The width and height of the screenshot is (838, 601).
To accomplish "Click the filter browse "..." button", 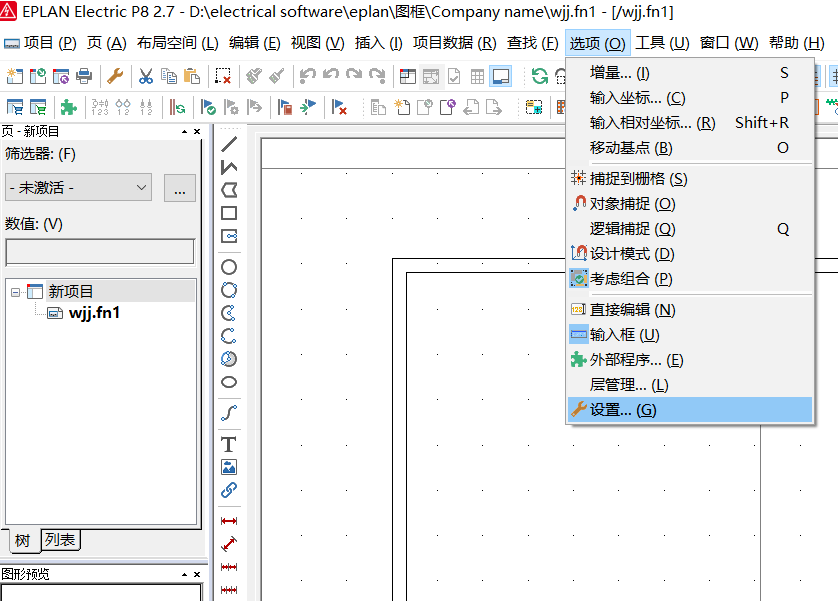I will pyautogui.click(x=179, y=188).
